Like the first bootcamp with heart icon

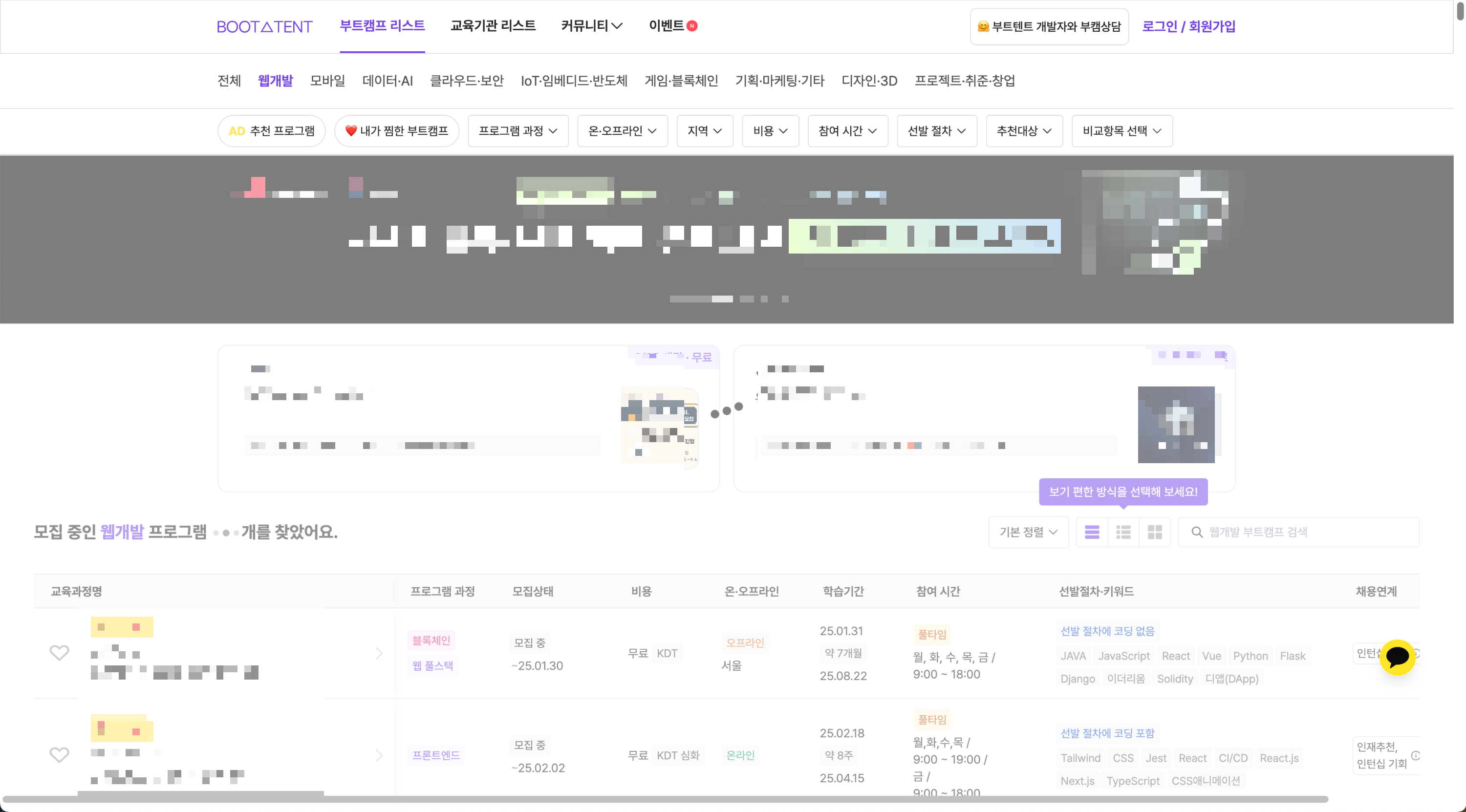click(x=59, y=653)
